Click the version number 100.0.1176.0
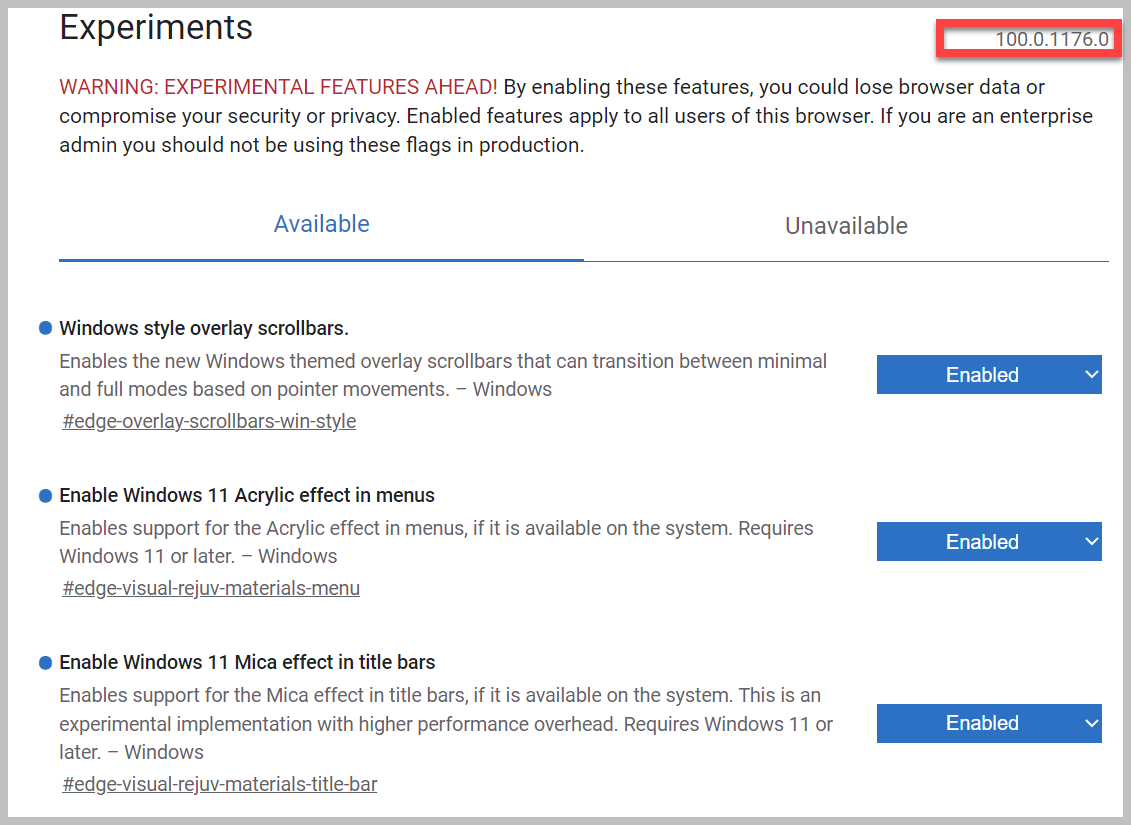 tap(1052, 40)
